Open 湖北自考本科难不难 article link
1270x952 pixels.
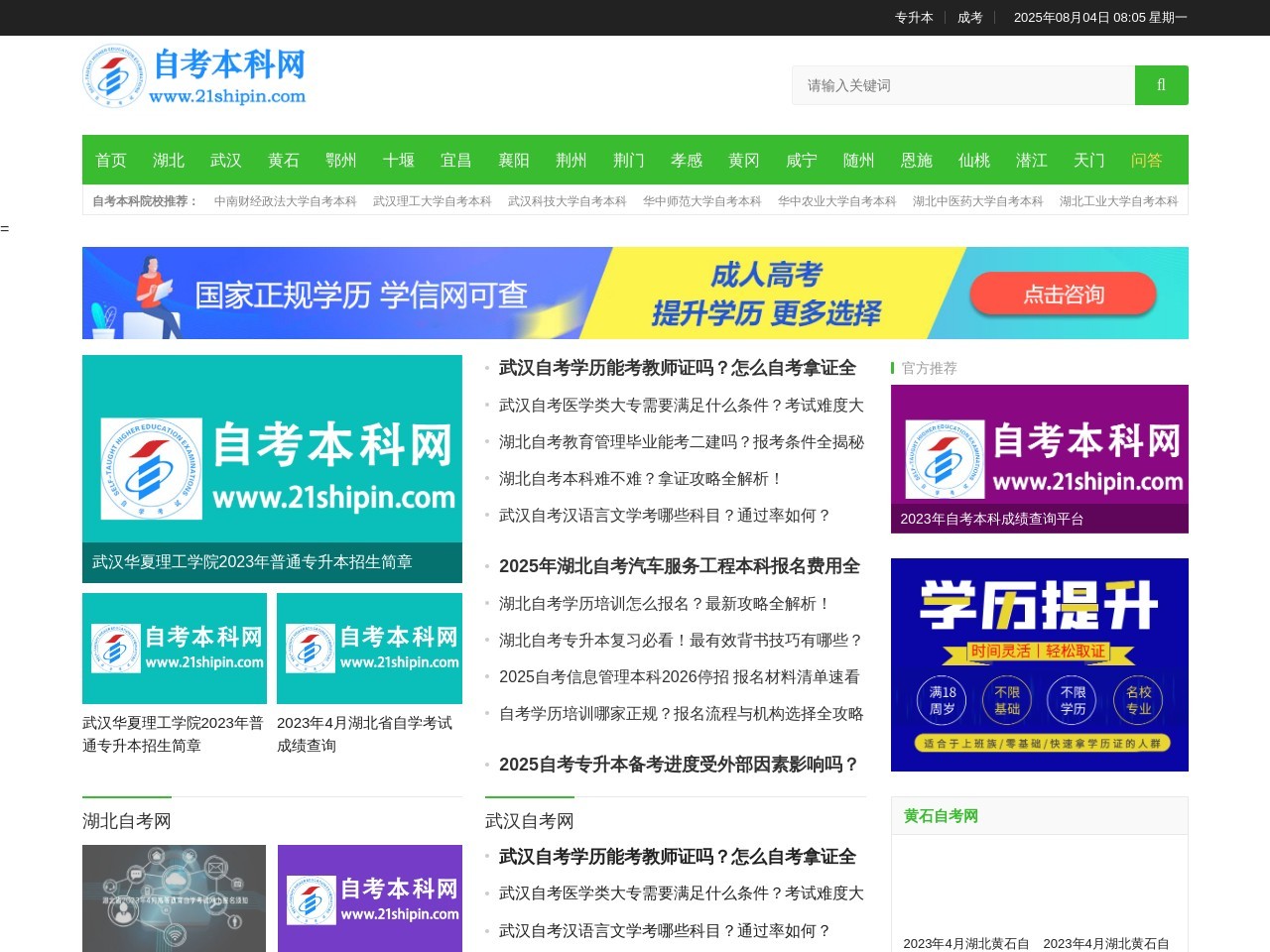pyautogui.click(x=642, y=479)
